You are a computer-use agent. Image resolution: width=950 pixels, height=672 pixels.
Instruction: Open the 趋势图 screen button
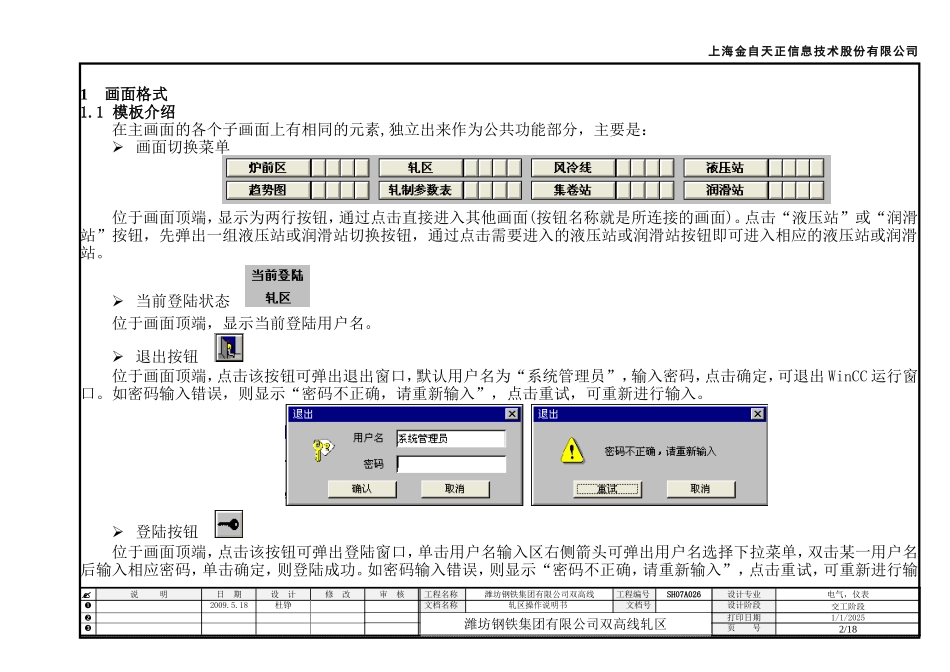click(x=267, y=190)
